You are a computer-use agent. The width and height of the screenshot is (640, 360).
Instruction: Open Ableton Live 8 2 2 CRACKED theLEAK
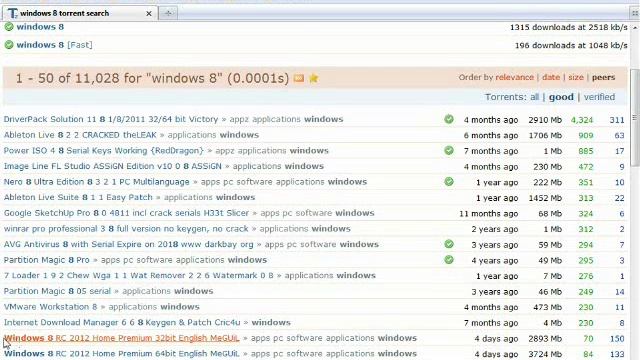pyautogui.click(x=80, y=135)
